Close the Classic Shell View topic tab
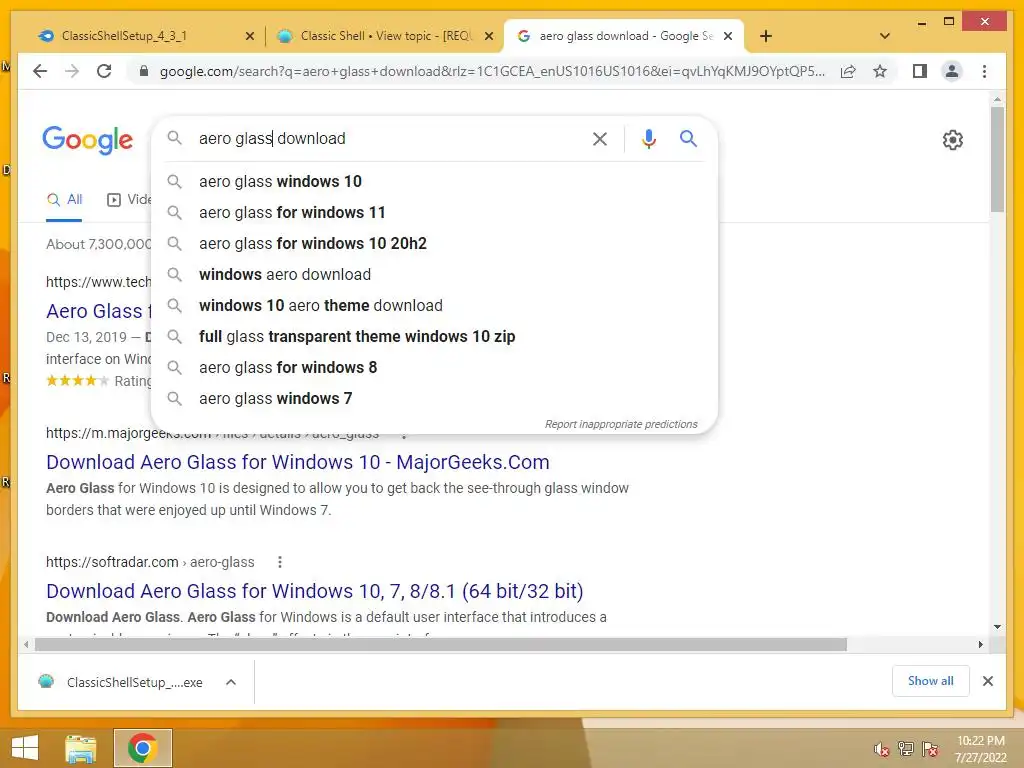1024x768 pixels. click(488, 37)
